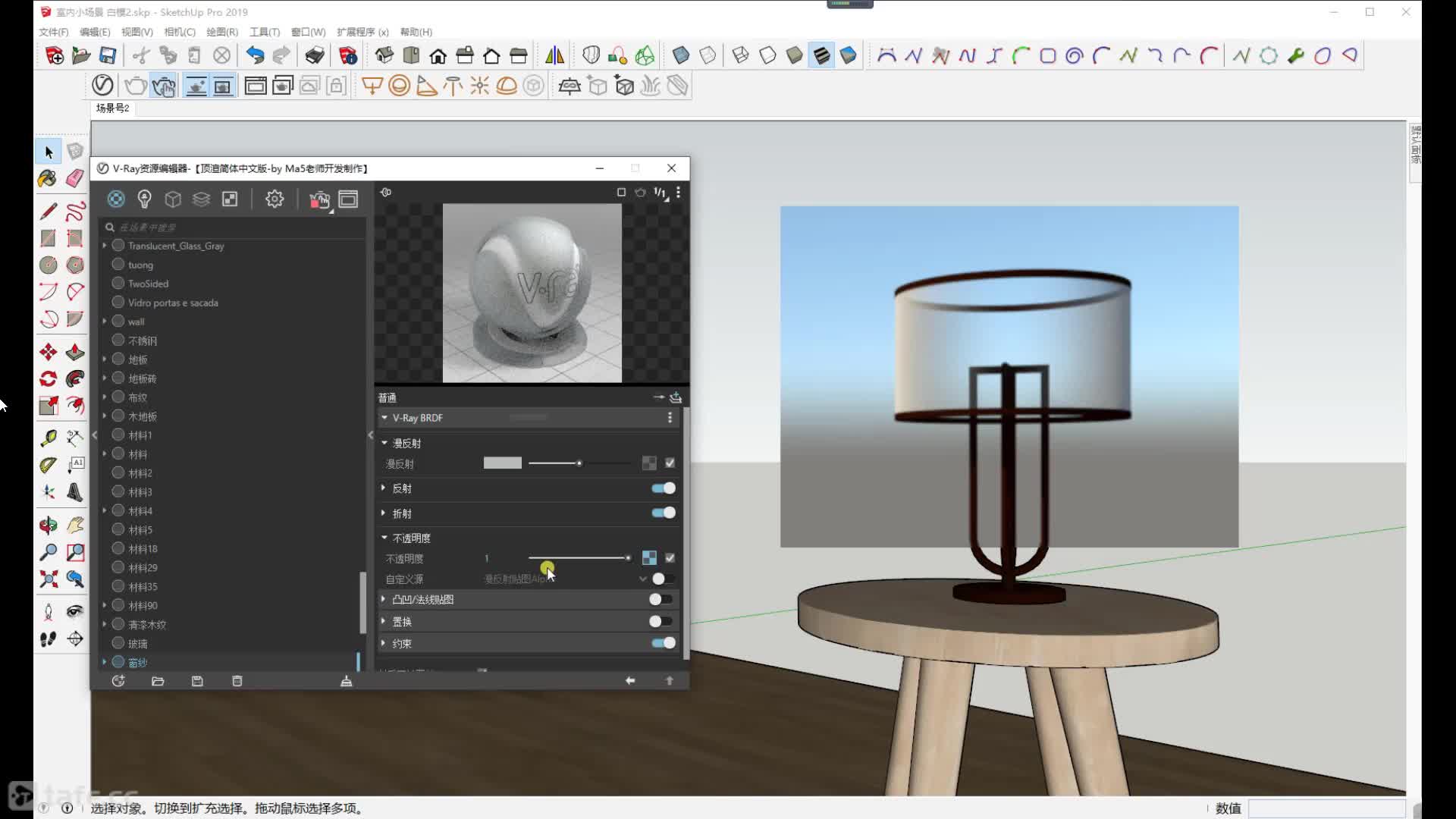This screenshot has height=819, width=1456.
Task: Activate the Orbit tool
Action: tap(49, 525)
